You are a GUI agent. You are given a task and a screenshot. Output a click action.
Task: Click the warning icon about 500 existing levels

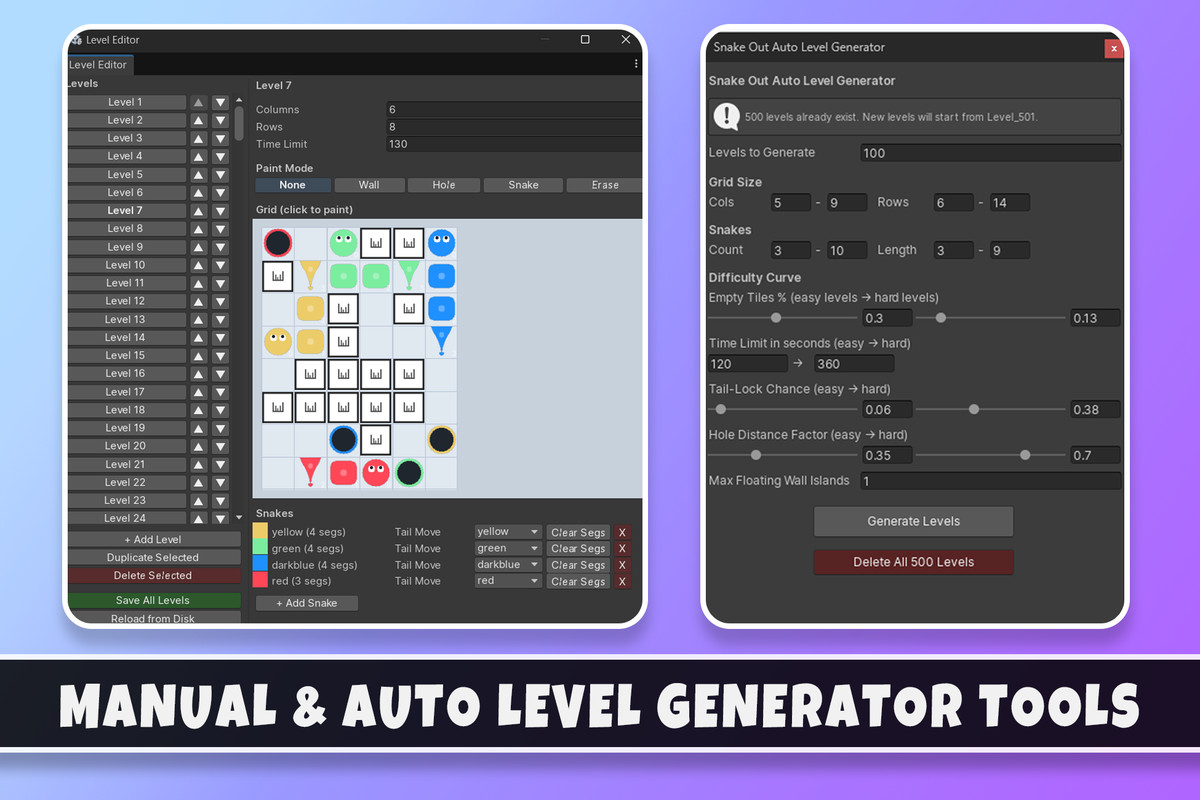[727, 115]
